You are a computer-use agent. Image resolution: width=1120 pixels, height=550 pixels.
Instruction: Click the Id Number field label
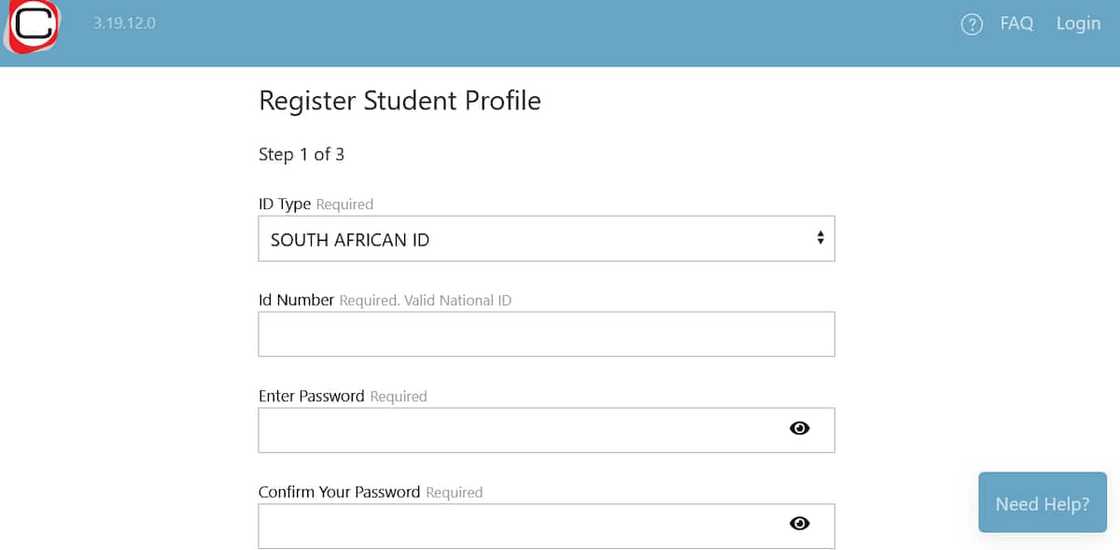point(296,300)
